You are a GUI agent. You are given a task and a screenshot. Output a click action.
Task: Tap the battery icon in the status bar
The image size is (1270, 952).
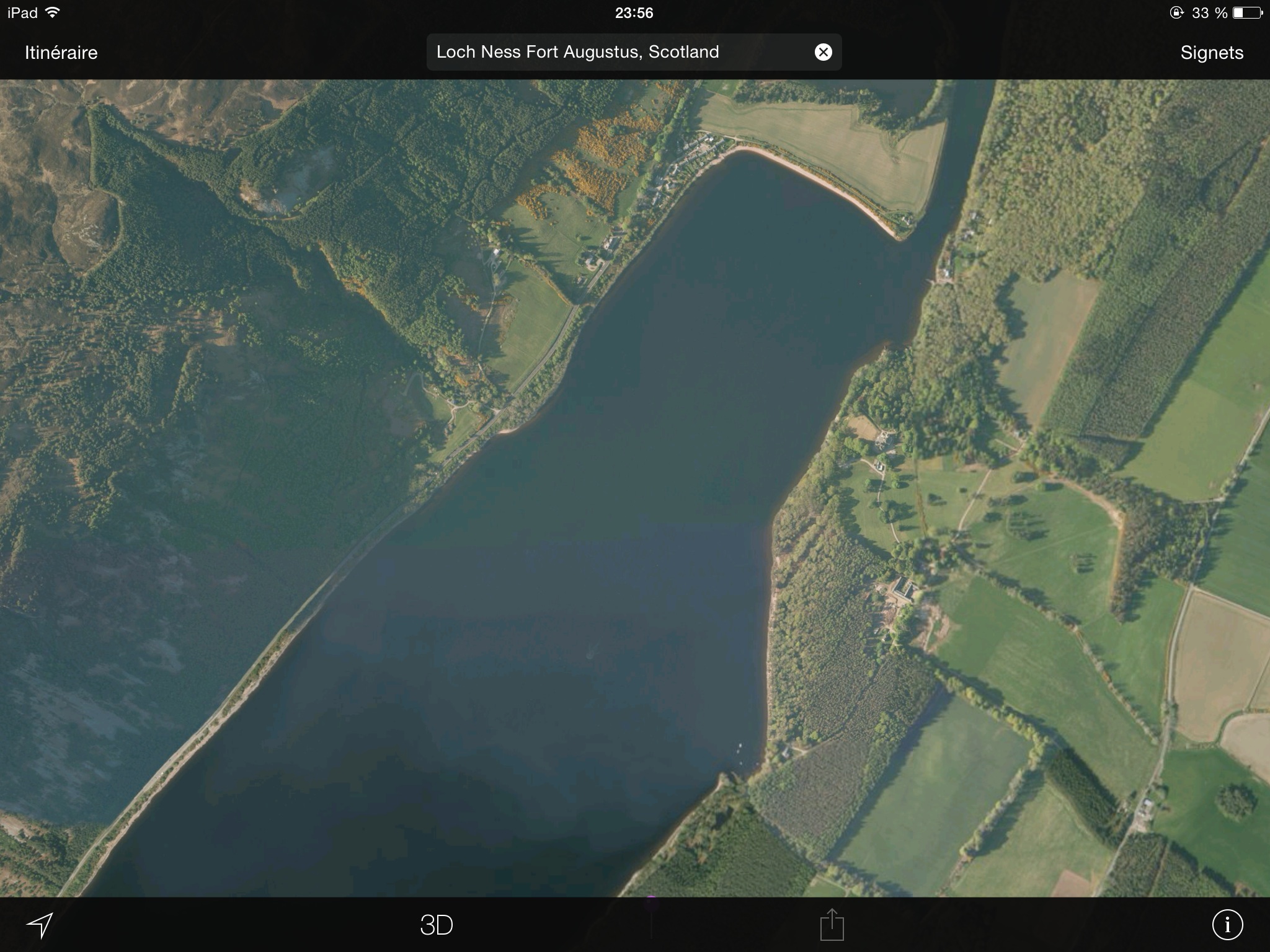pyautogui.click(x=1248, y=13)
